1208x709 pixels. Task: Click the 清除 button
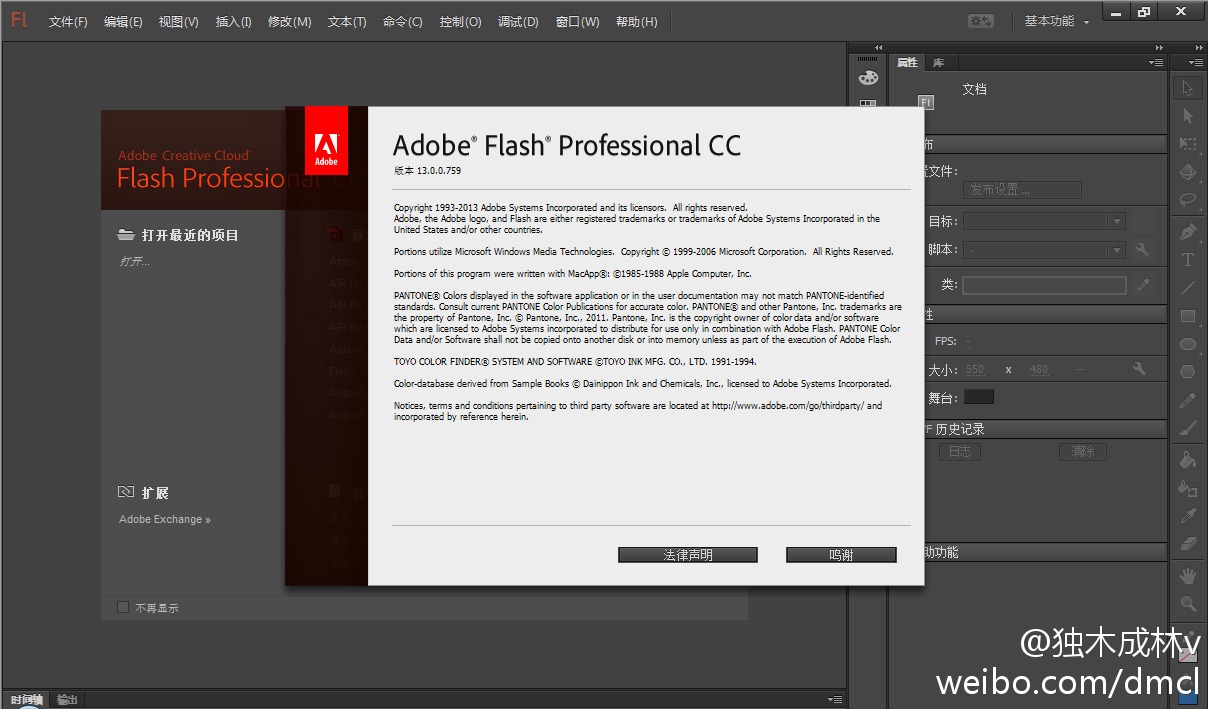[x=1083, y=452]
